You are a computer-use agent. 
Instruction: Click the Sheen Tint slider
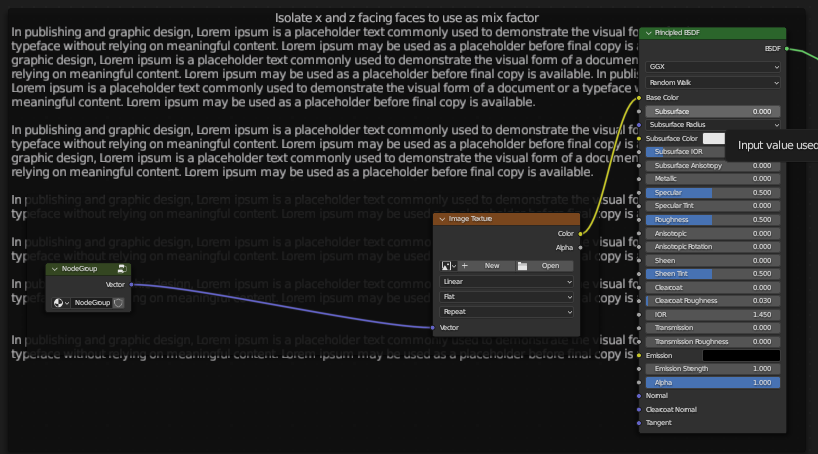(x=713, y=273)
